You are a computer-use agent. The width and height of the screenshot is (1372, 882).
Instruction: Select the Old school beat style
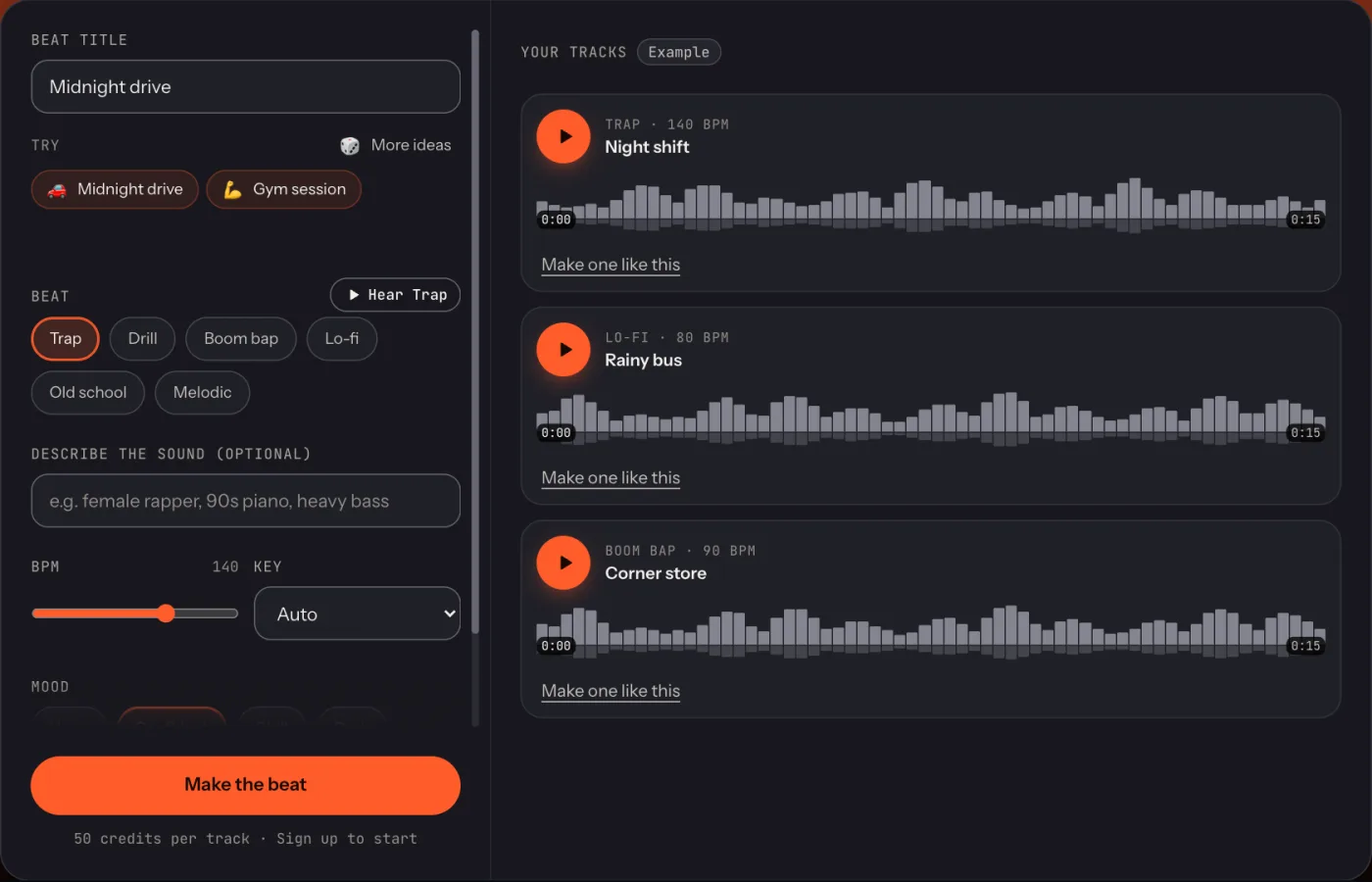88,393
